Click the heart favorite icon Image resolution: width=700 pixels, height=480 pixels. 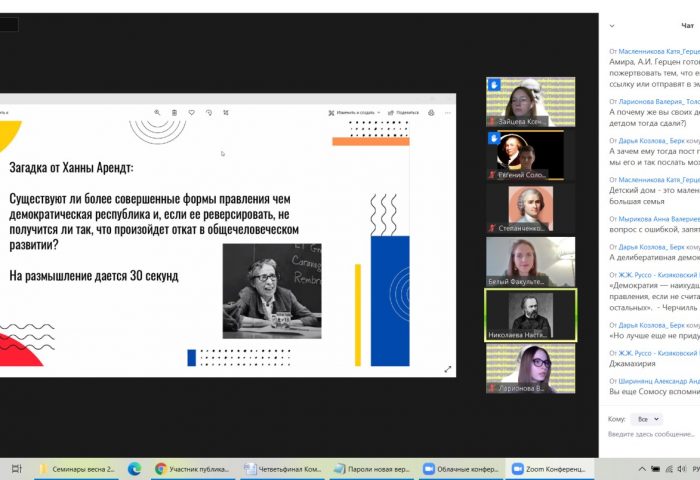click(x=192, y=112)
